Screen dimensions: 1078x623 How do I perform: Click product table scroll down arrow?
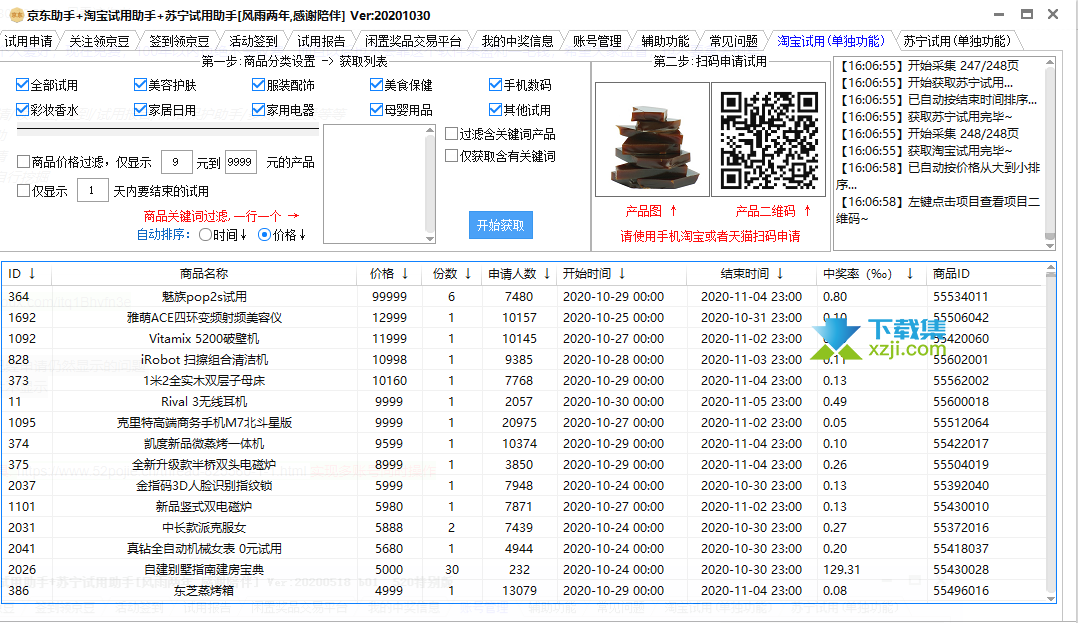pos(1050,598)
